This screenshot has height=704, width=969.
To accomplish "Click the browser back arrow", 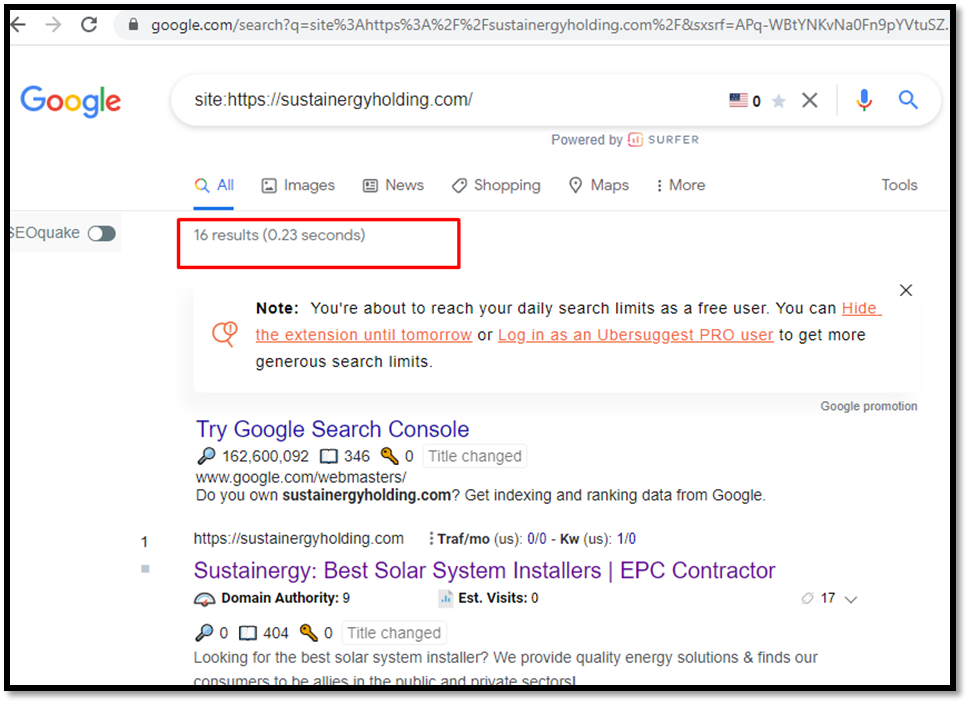I will tap(19, 25).
